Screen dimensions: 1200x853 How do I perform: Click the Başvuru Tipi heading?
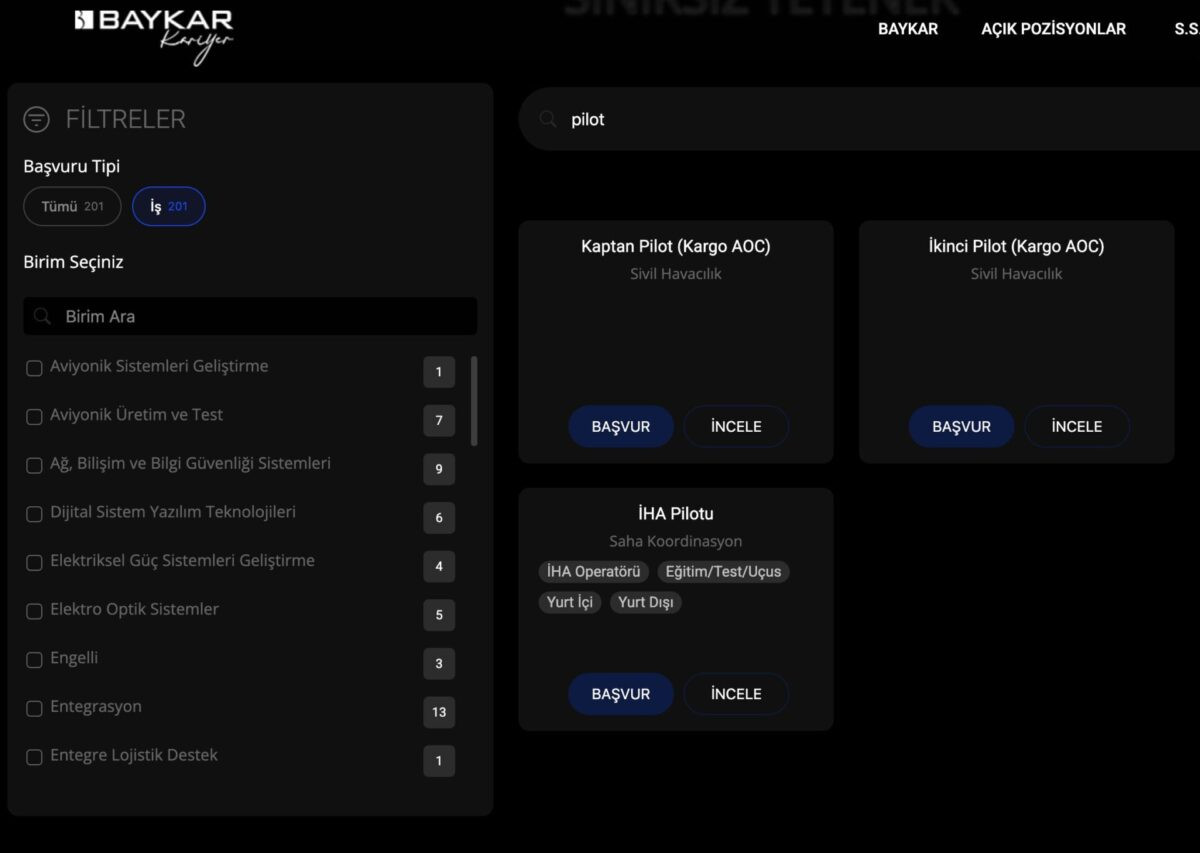coord(72,167)
